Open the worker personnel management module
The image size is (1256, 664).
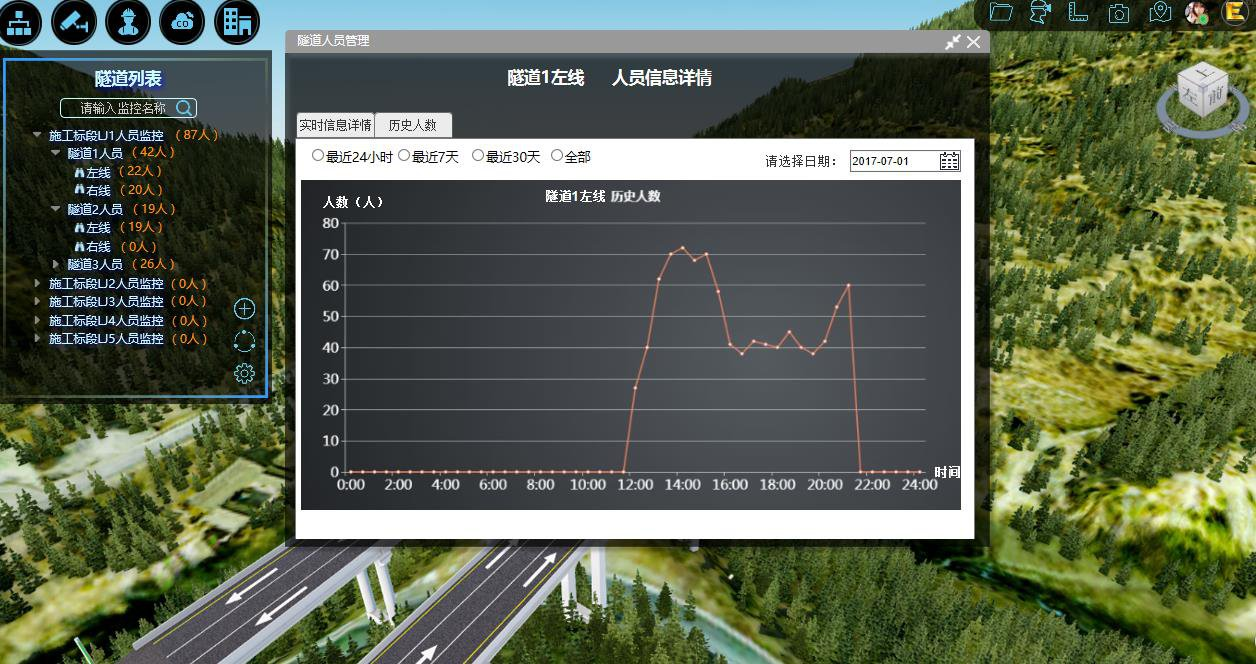[x=127, y=21]
